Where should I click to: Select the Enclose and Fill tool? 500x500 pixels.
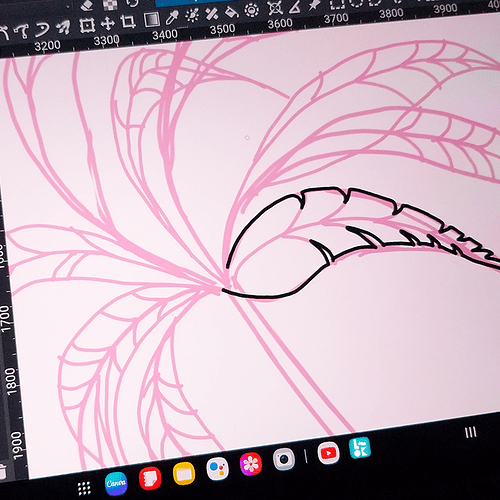(252, 10)
